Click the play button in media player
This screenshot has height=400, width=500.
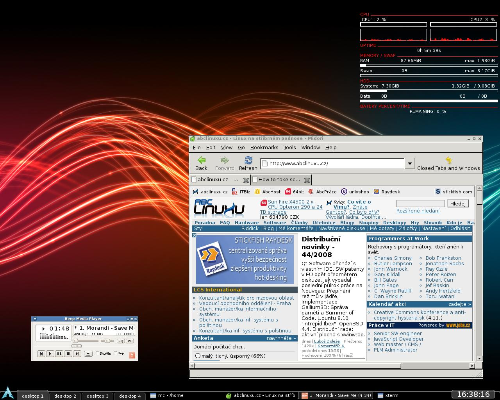tap(50, 353)
